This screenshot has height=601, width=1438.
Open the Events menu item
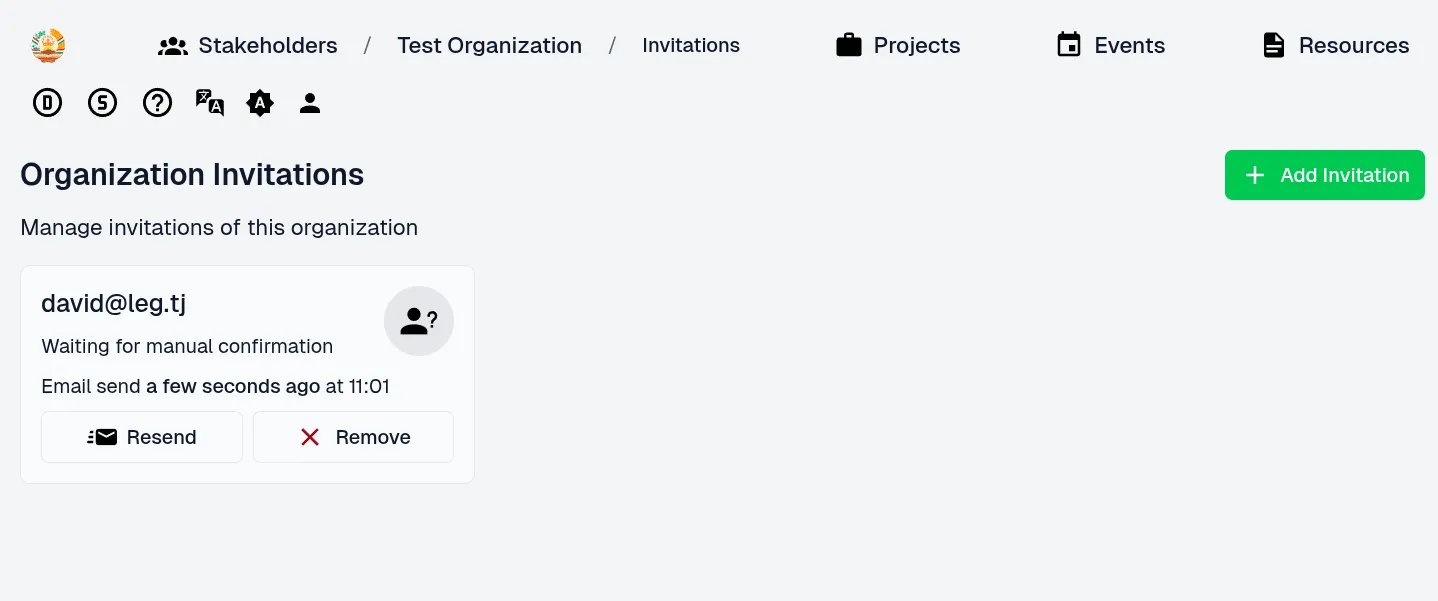pyautogui.click(x=1129, y=46)
